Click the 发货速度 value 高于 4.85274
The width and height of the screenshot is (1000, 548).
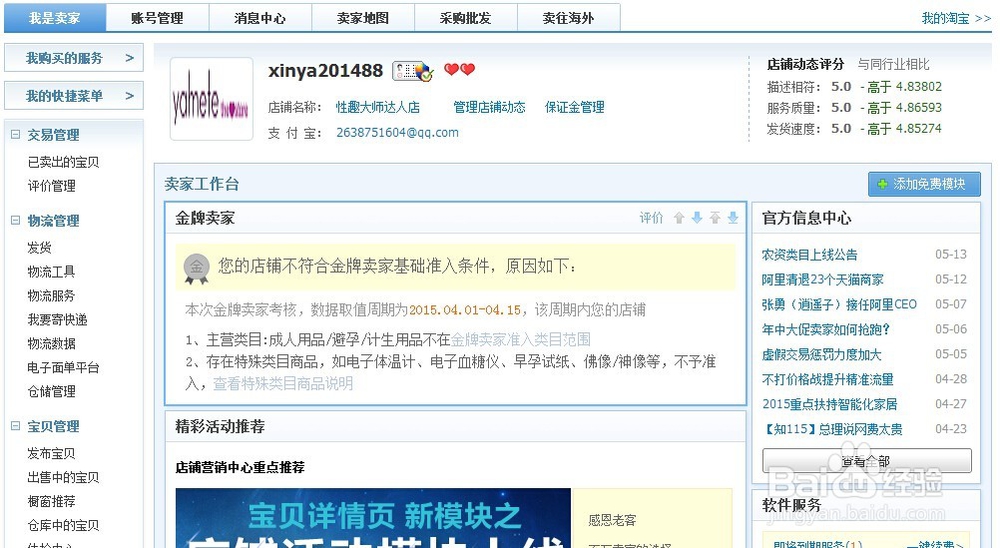pyautogui.click(x=904, y=129)
